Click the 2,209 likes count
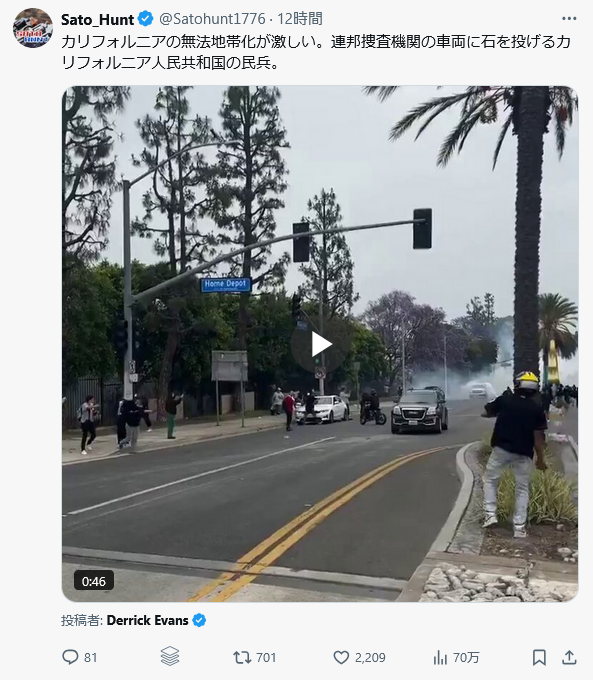The image size is (593, 680). point(370,658)
